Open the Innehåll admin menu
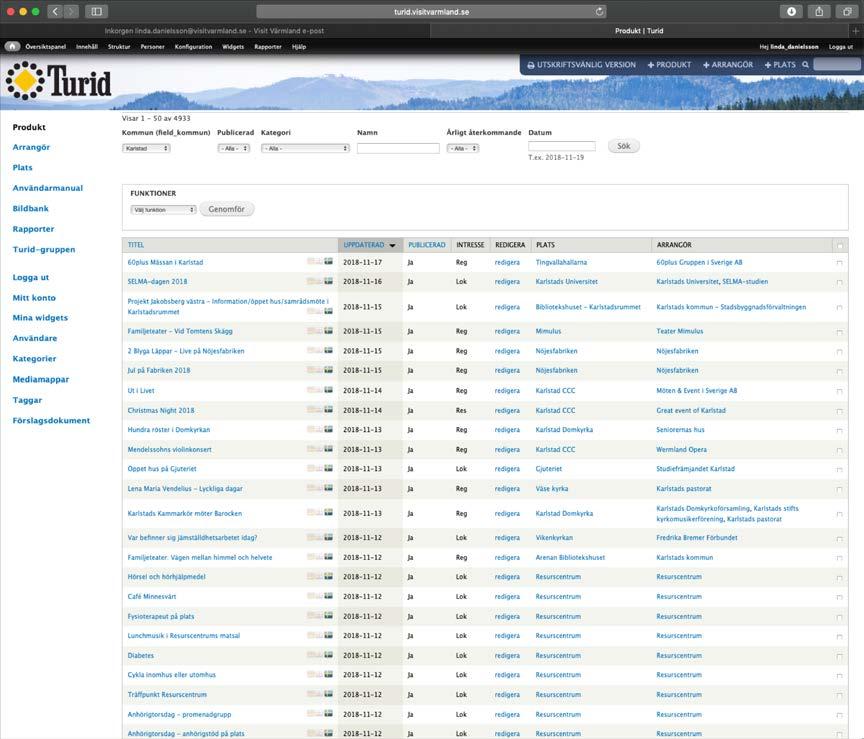Screen dimensions: 864x739 tap(87, 47)
